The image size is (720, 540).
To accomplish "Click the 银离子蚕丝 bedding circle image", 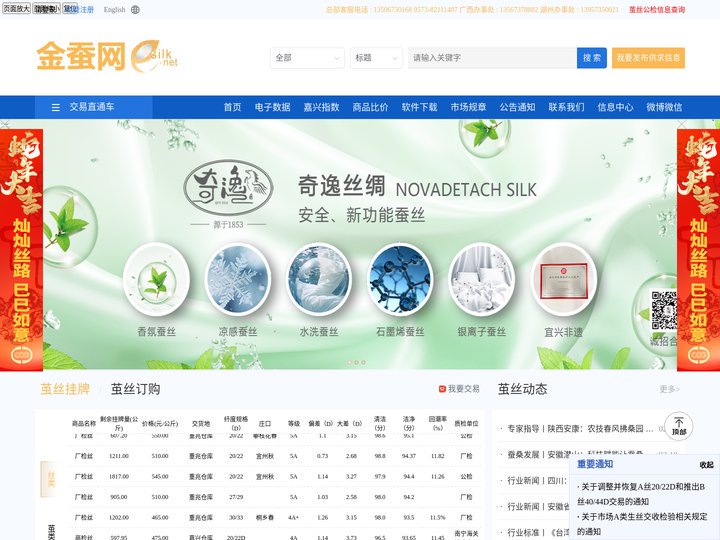I will (x=482, y=279).
